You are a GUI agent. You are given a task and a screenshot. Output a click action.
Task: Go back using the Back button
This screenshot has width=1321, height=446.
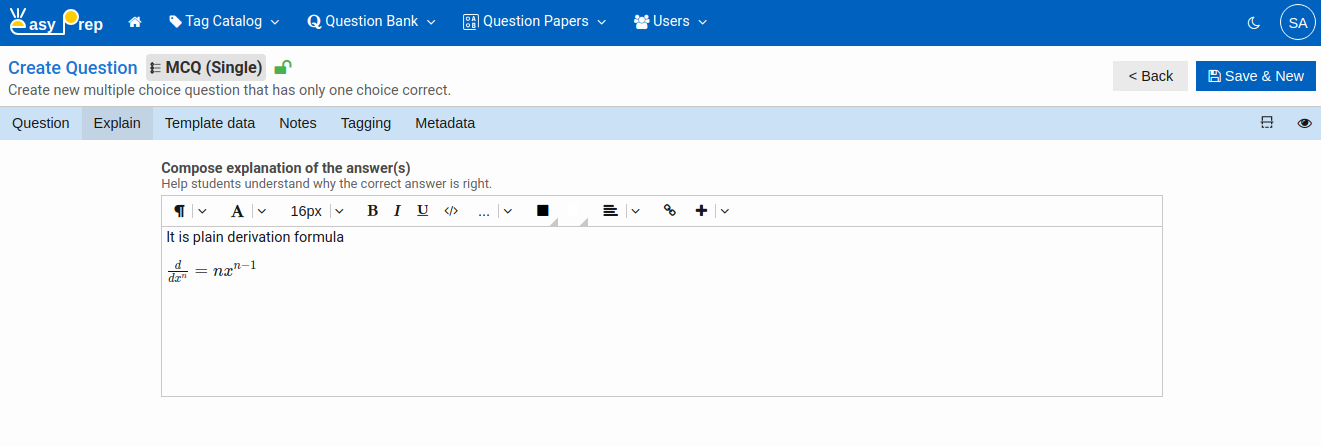point(1150,76)
